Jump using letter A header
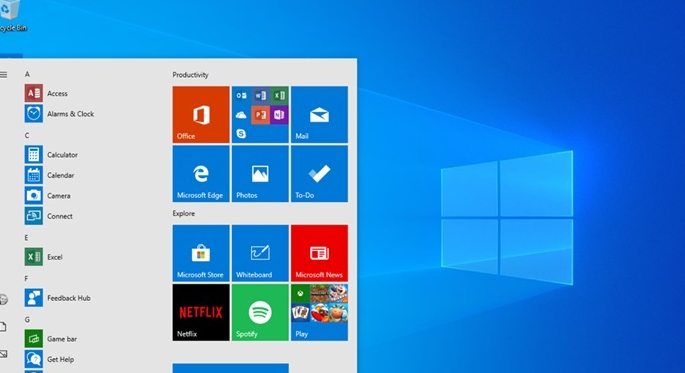Viewport: 685px width, 373px height. pos(27,74)
